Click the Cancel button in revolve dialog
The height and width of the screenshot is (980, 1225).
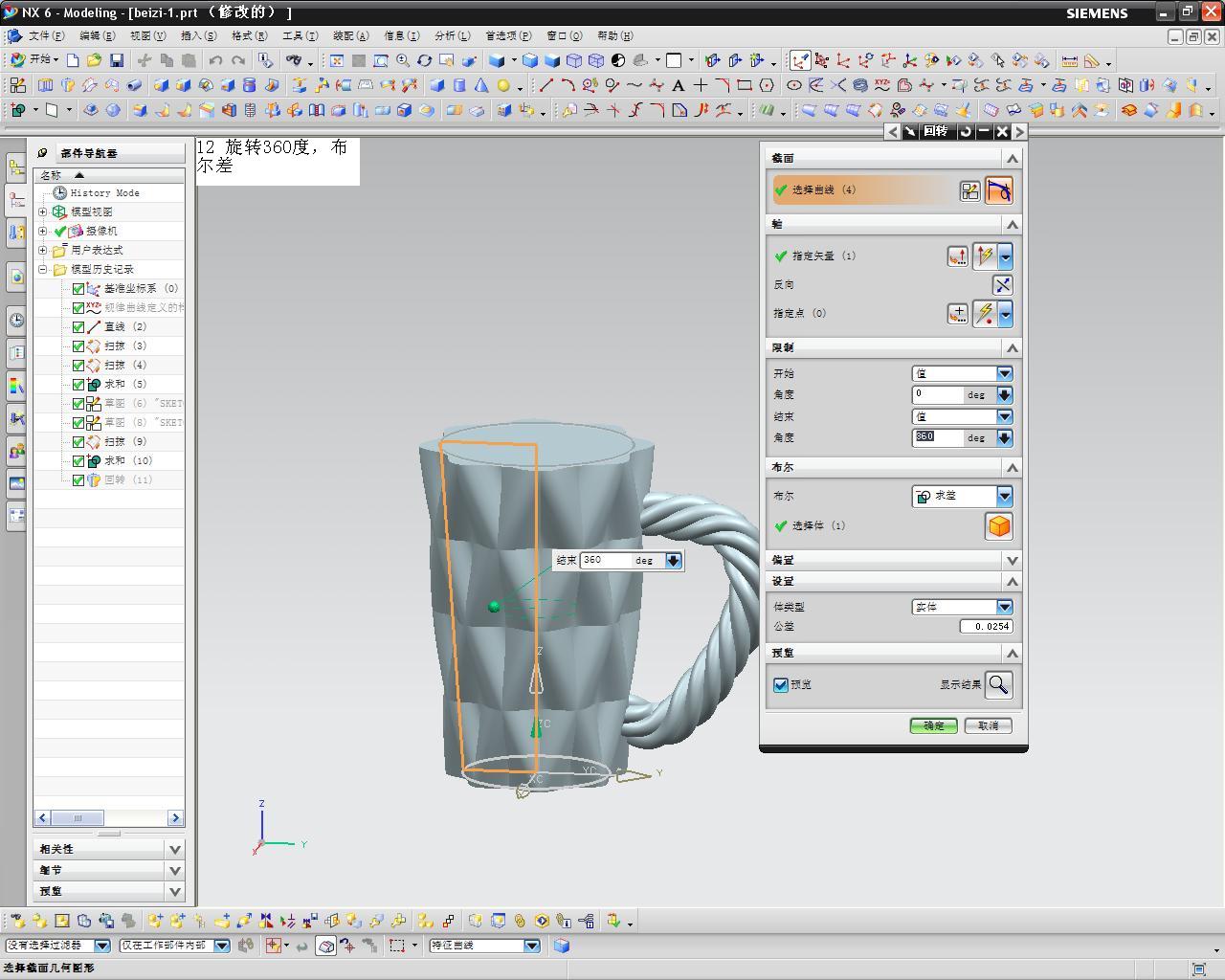point(989,725)
